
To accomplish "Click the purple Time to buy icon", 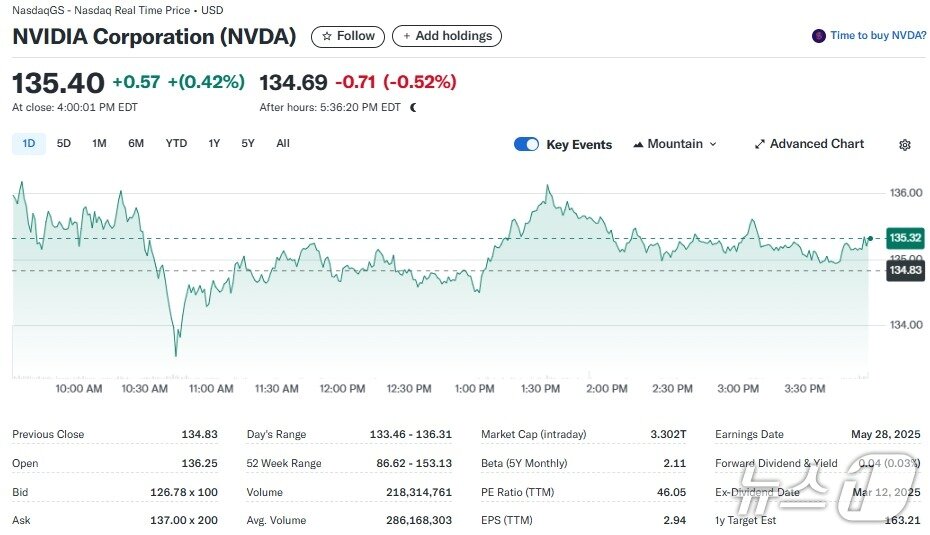I will tap(819, 36).
